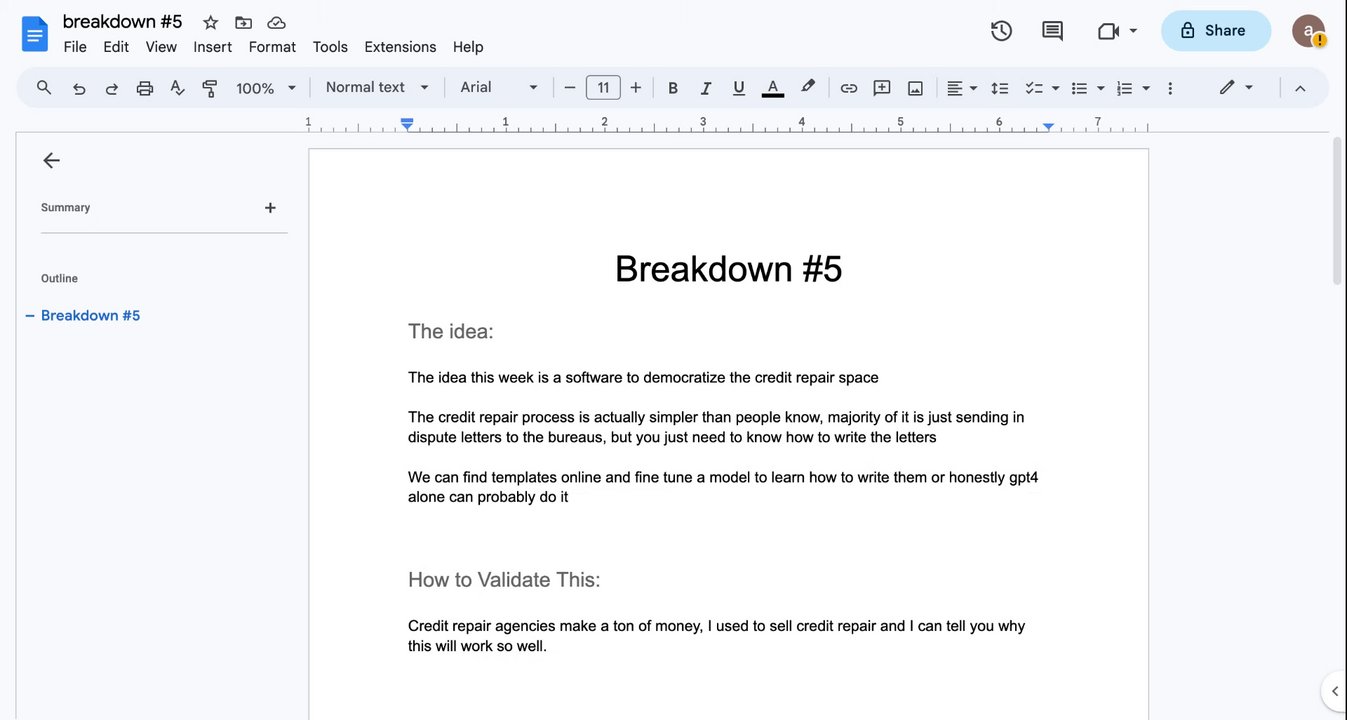
Task: Insert a link with chain icon
Action: (849, 88)
